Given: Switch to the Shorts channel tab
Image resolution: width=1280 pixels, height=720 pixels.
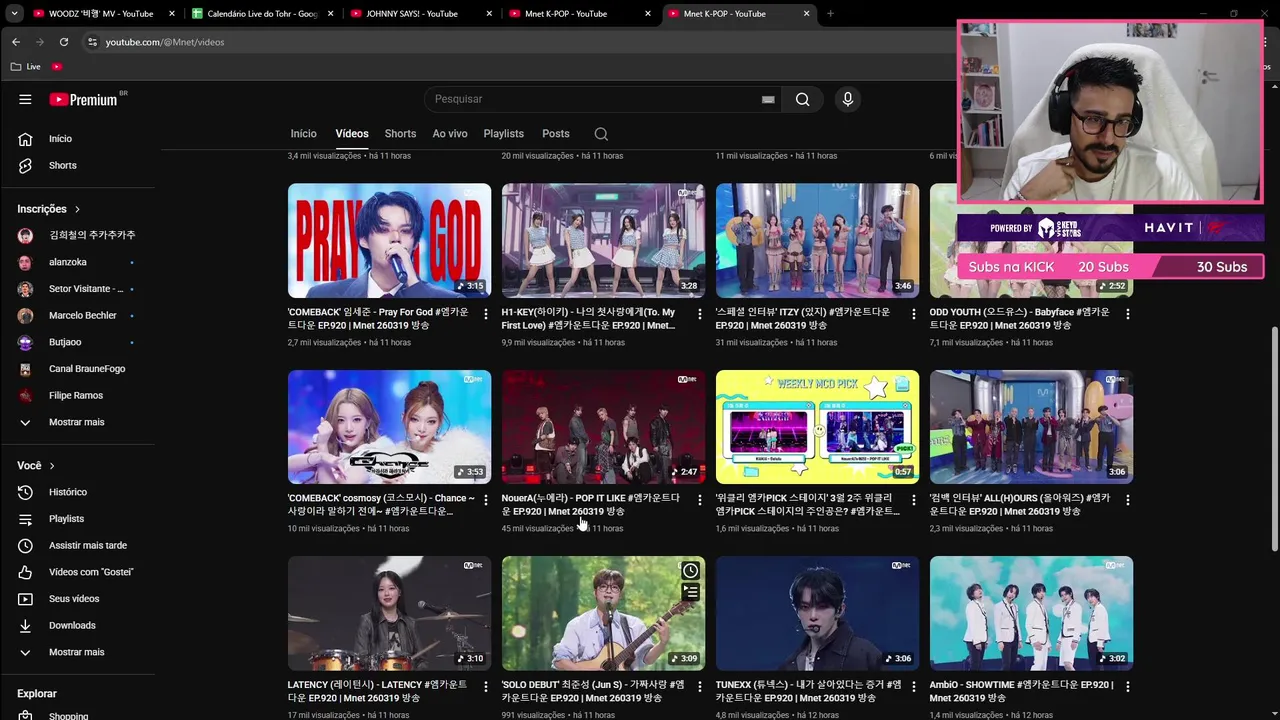Looking at the screenshot, I should (400, 134).
